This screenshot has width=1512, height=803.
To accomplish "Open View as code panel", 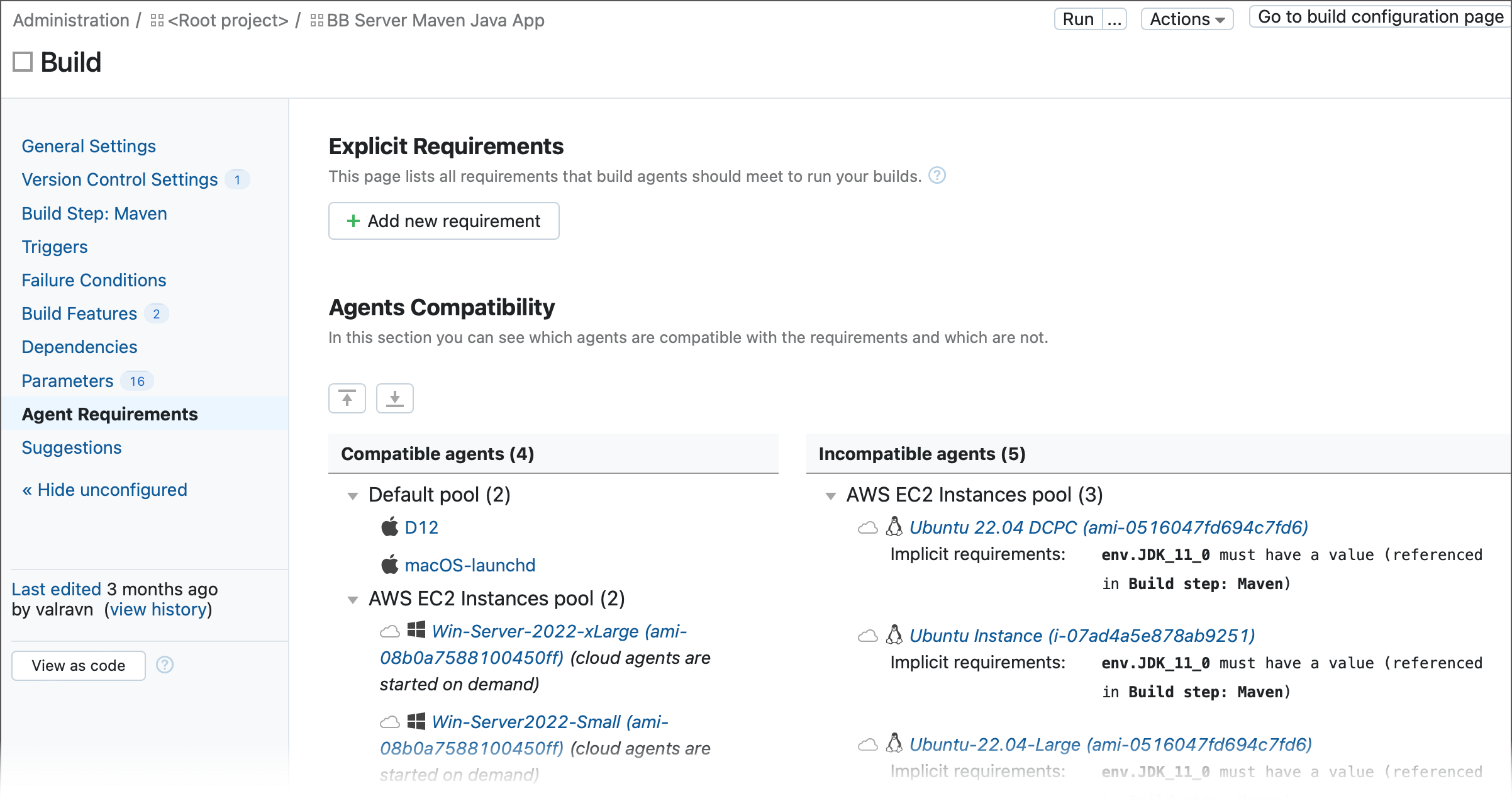I will click(79, 665).
